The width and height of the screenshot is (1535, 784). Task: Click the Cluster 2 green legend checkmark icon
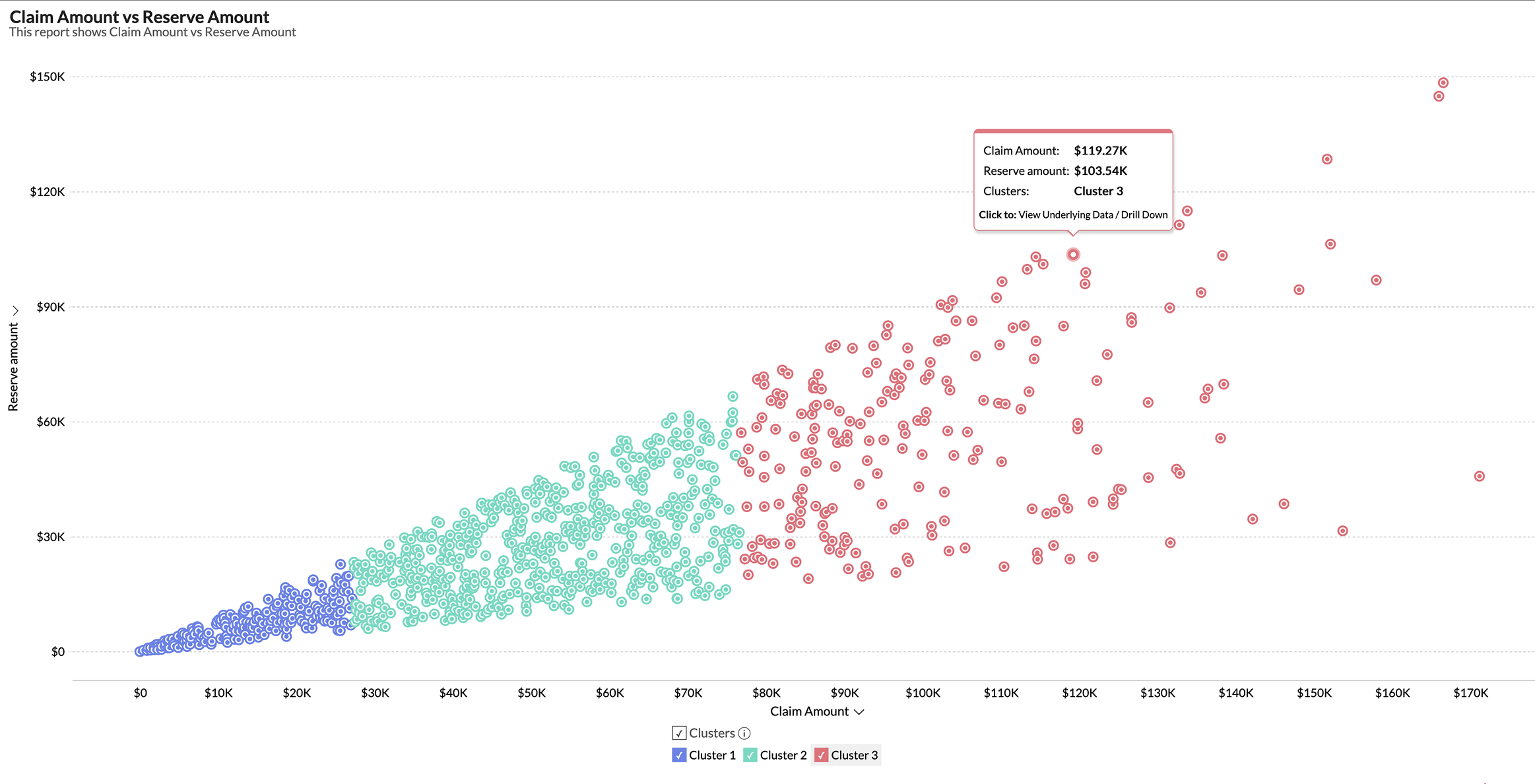[750, 755]
